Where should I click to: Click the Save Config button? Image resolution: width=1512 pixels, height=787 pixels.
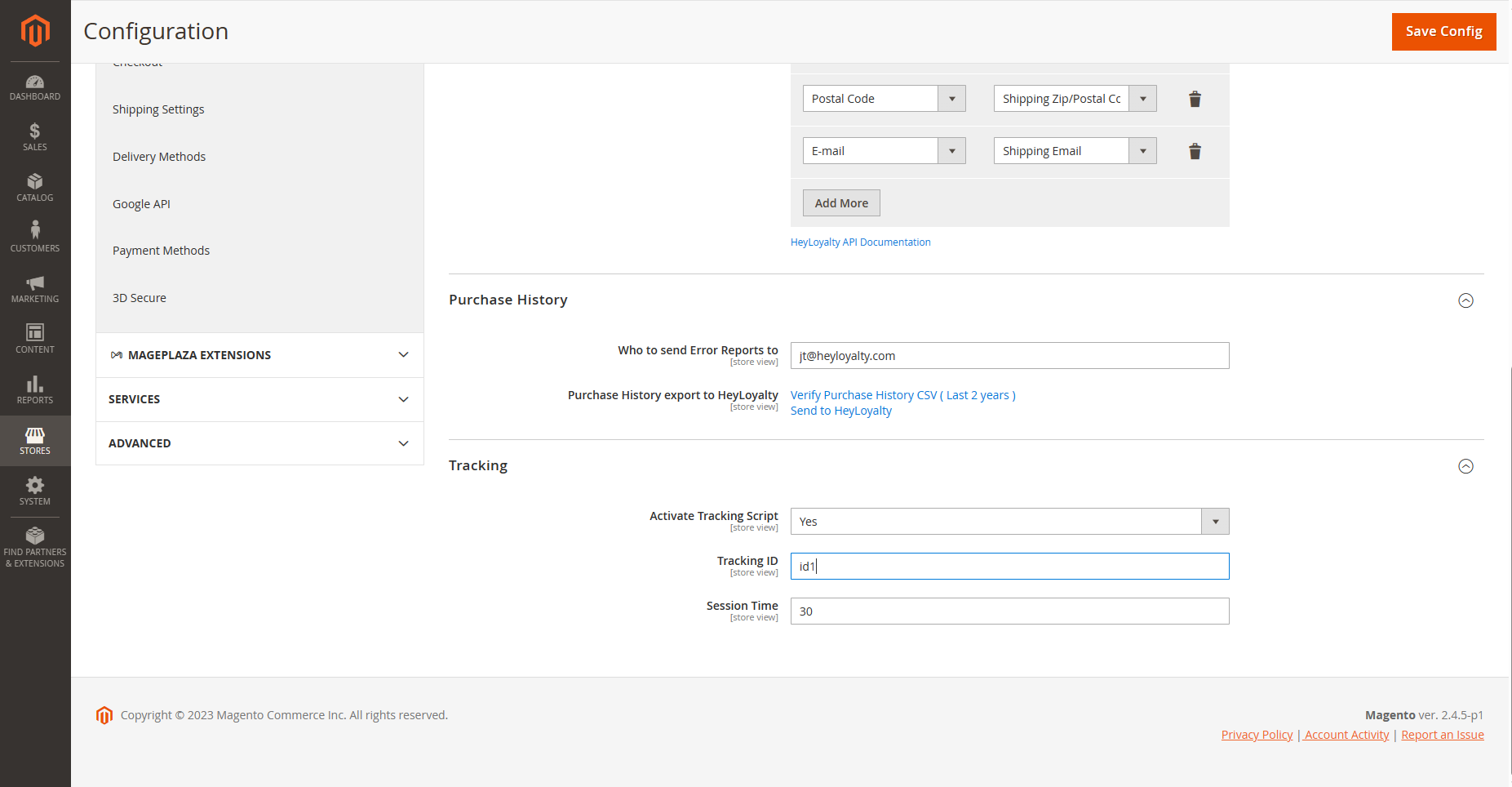(1443, 32)
